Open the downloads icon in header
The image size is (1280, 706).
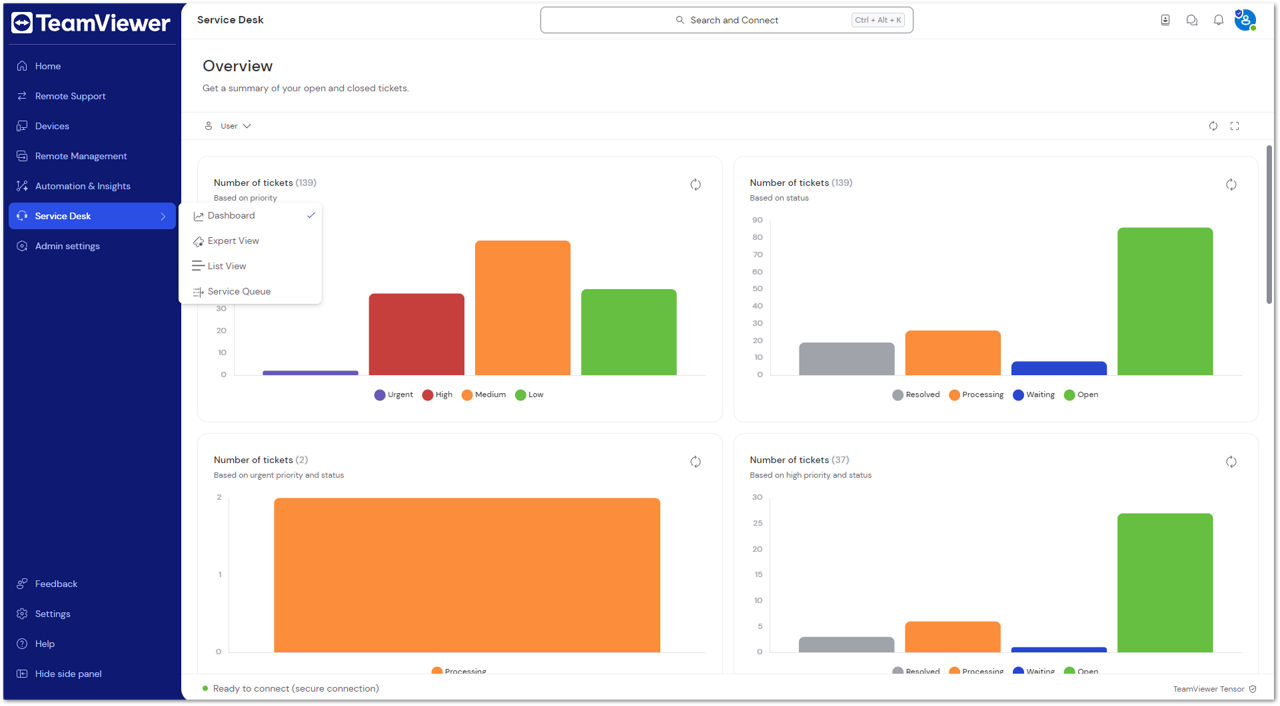click(x=1165, y=20)
